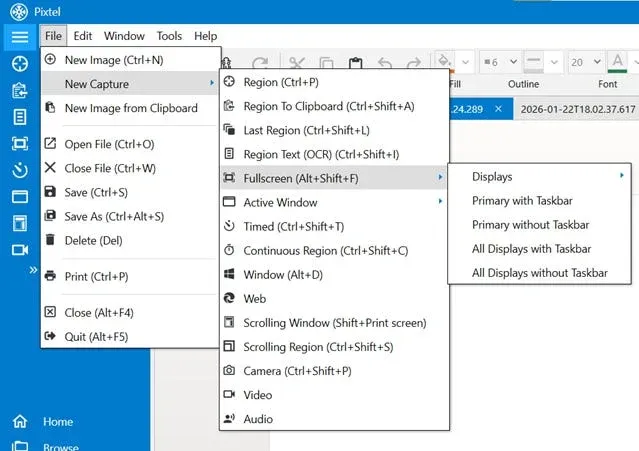The image size is (639, 451).
Task: Open the File menu
Action: click(53, 36)
